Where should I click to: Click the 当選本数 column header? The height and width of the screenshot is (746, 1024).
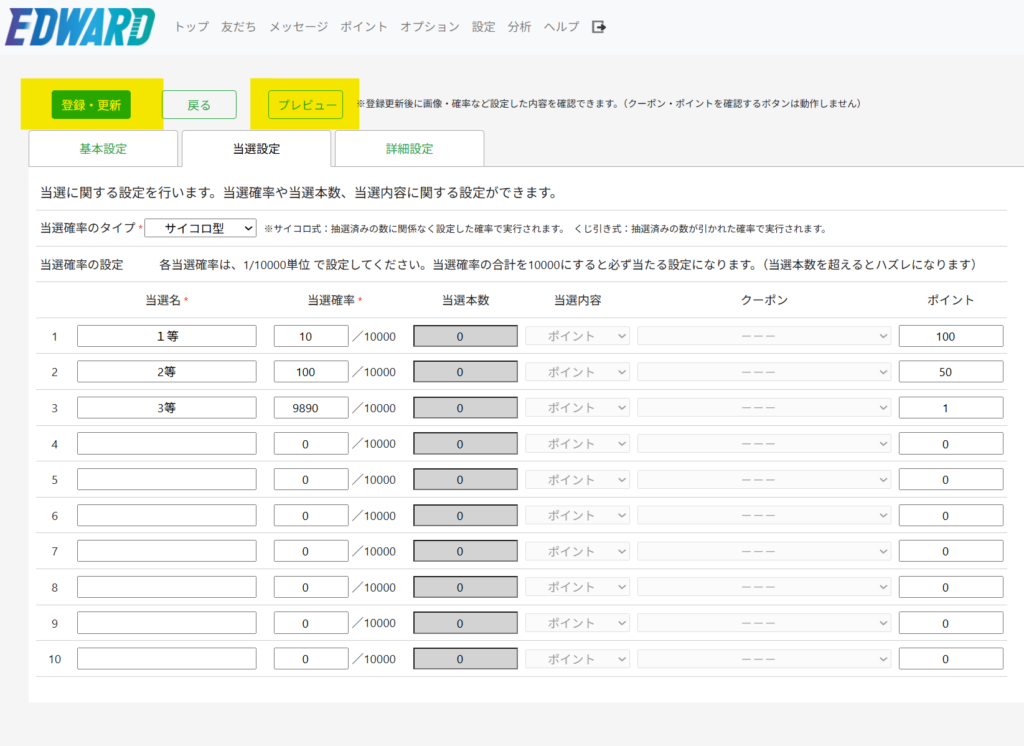466,300
